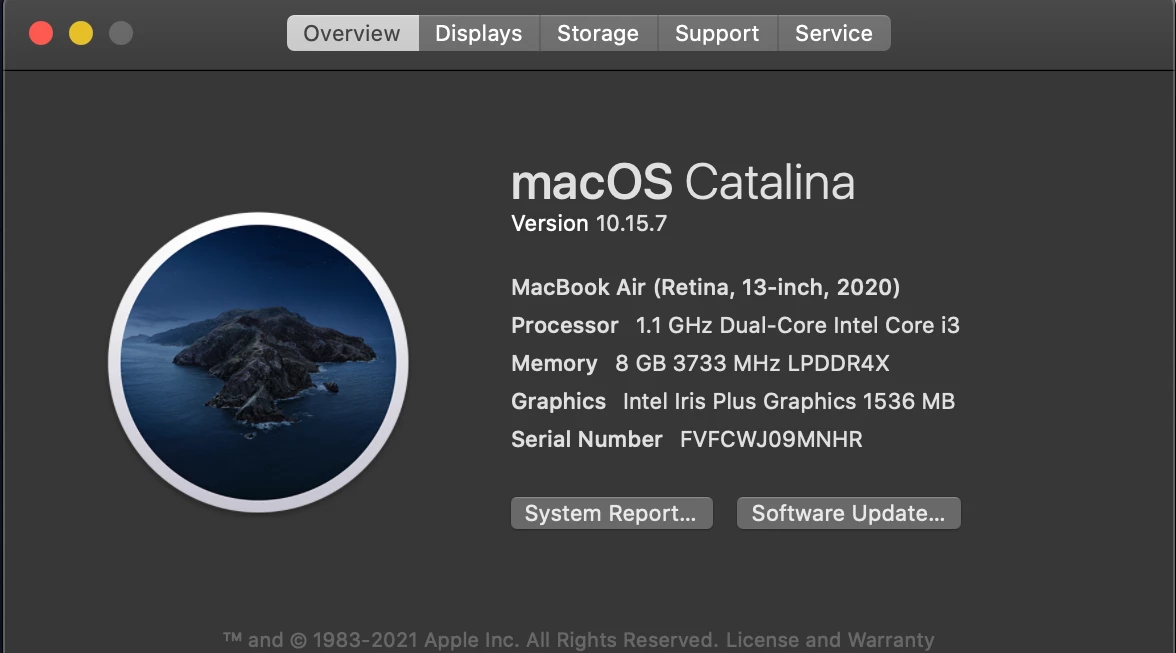Click Intel Iris Plus Graphics 1536 MB
The image size is (1176, 653).
click(789, 401)
